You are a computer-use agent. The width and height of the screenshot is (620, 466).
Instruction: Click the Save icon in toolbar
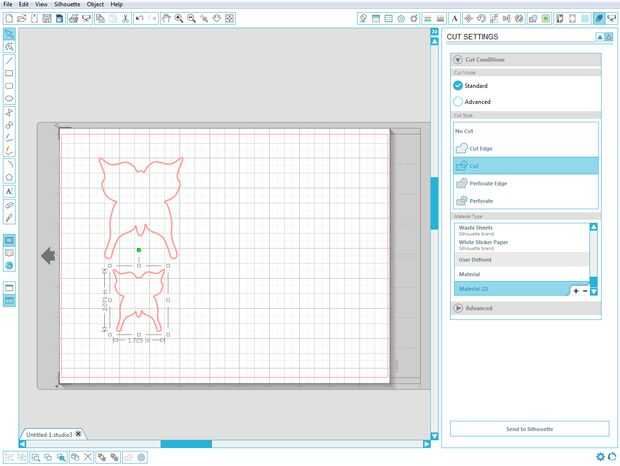47,19
